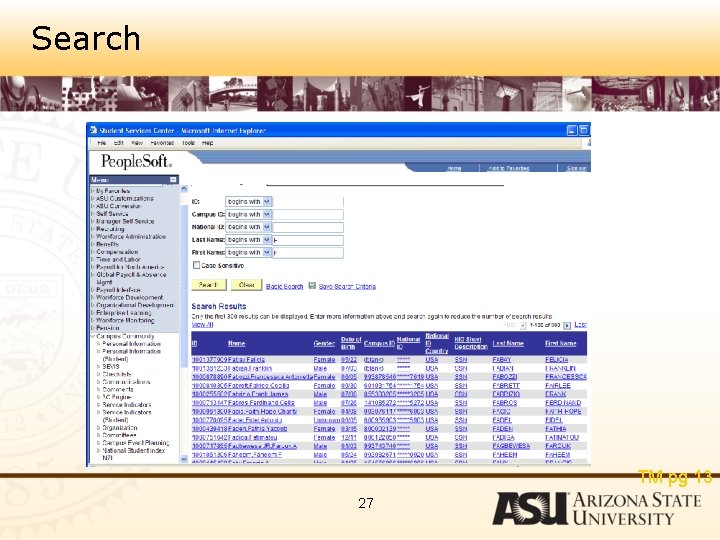Open the Edit menu

point(118,143)
